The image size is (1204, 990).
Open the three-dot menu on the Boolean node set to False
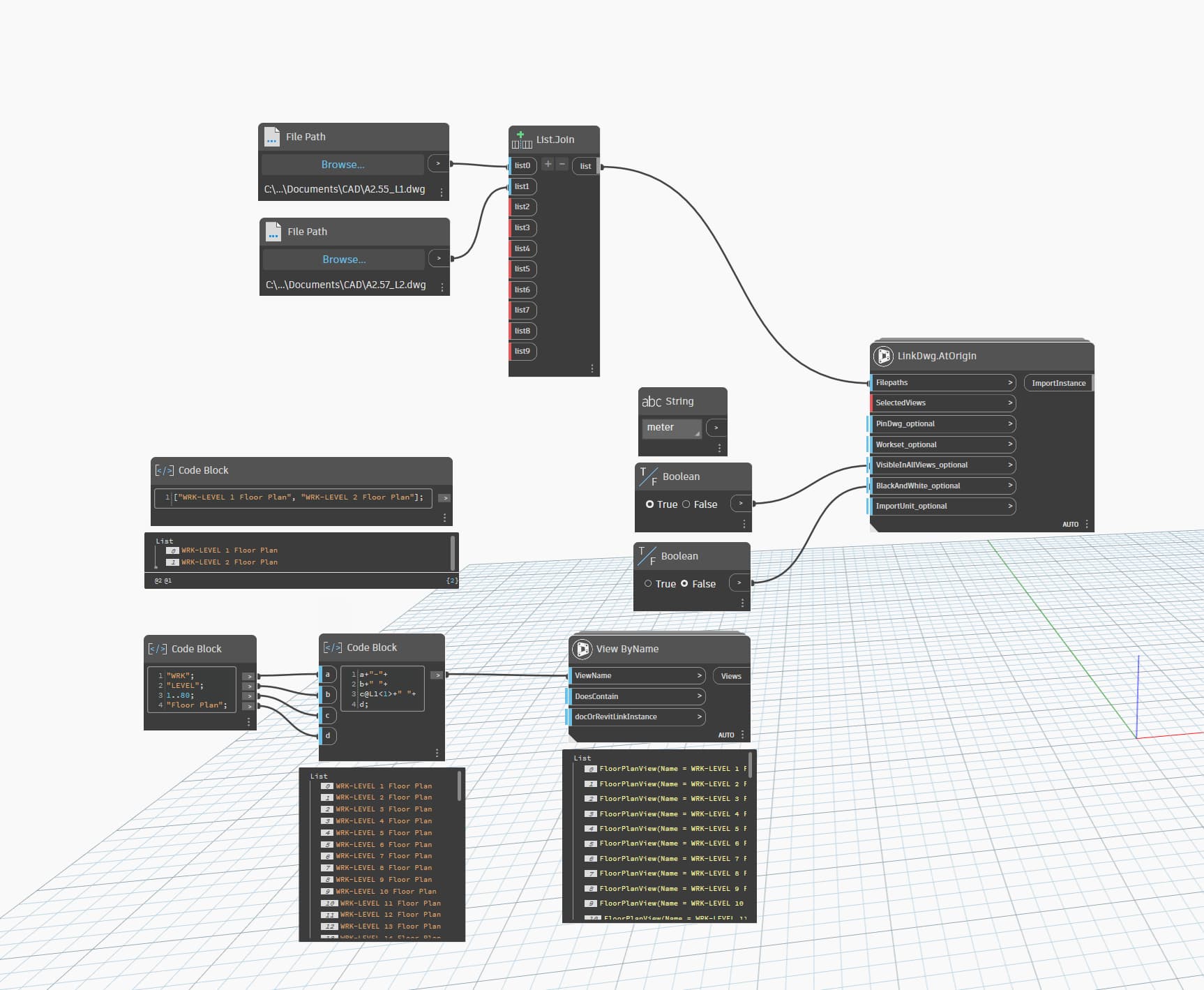click(x=742, y=603)
